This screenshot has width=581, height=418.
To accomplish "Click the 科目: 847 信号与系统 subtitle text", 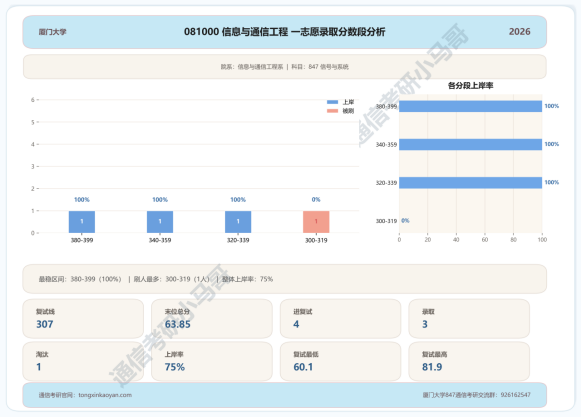I will tap(320, 67).
